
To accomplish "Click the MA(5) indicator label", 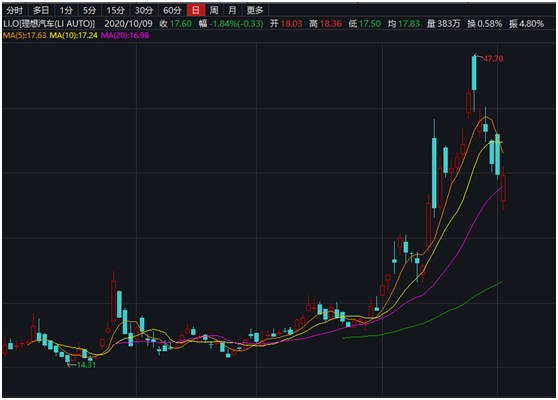I will pos(25,35).
